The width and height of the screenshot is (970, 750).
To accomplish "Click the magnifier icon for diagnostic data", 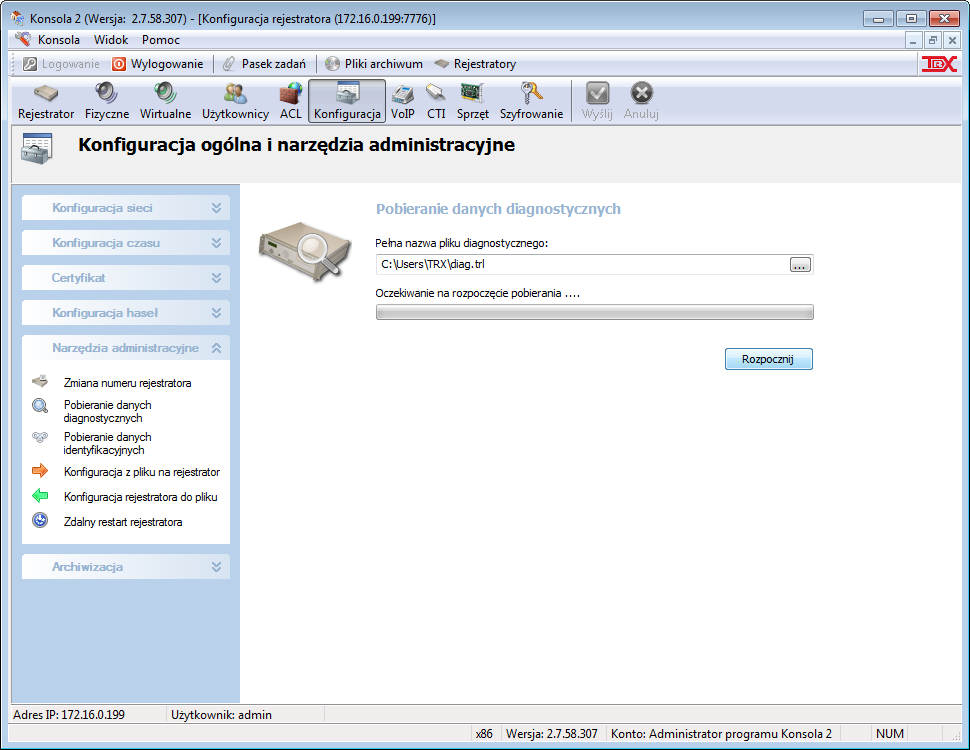I will point(40,406).
